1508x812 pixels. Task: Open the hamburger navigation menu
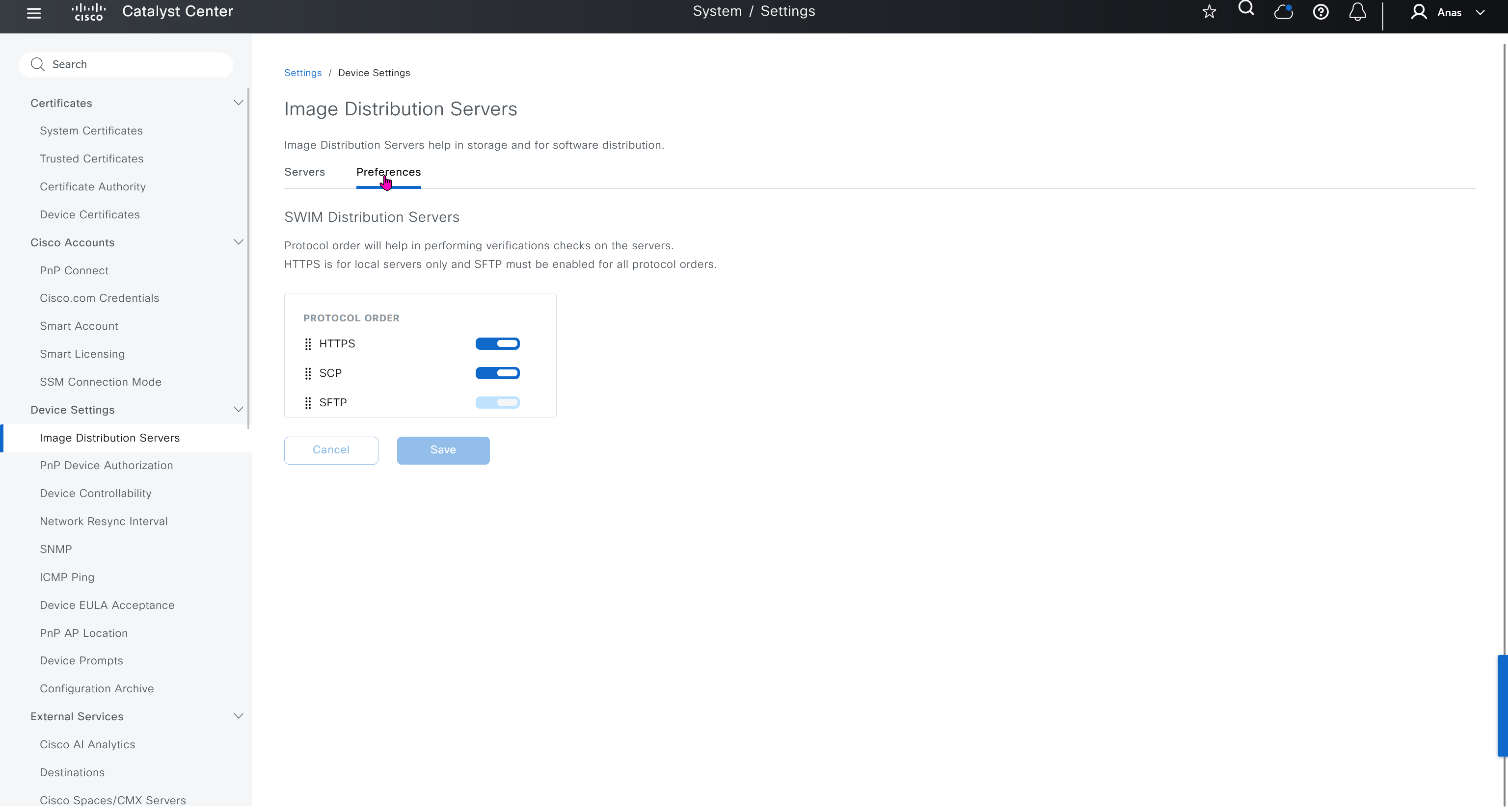click(34, 13)
